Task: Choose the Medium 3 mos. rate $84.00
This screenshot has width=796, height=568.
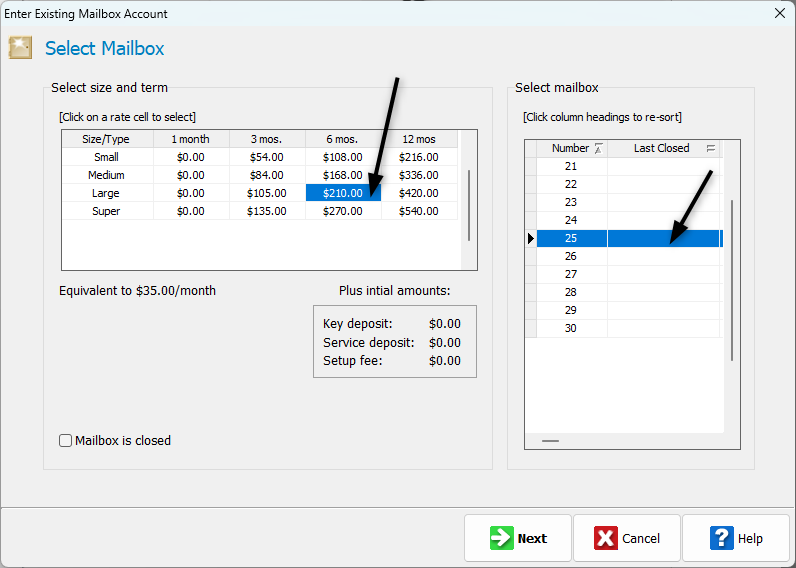Action: coord(267,175)
